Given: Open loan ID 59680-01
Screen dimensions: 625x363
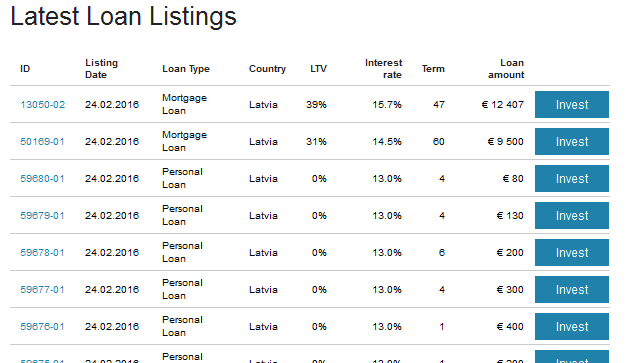Looking at the screenshot, I should tap(42, 179).
